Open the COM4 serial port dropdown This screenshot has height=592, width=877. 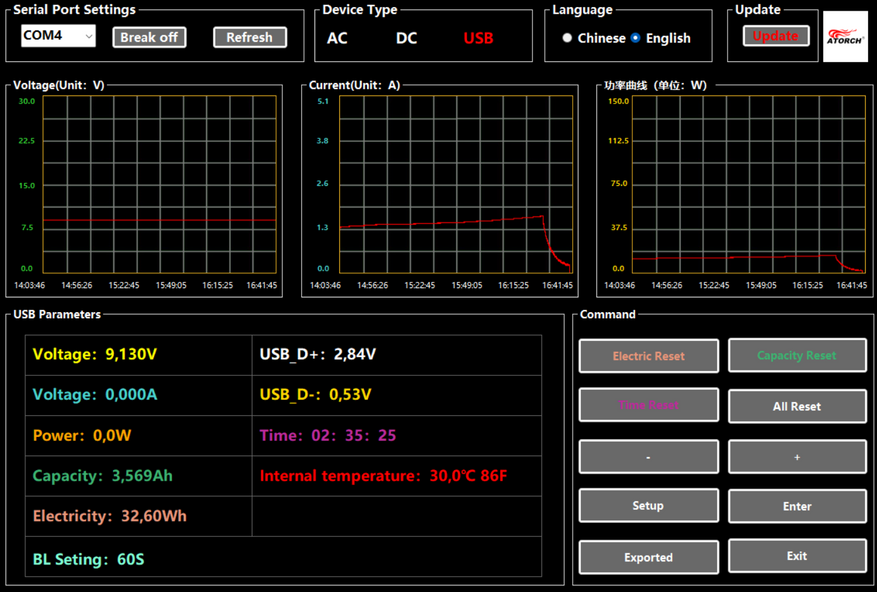[58, 36]
